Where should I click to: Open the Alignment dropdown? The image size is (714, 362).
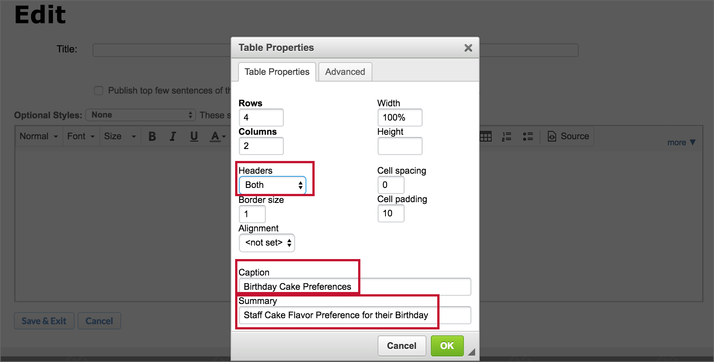coord(266,243)
